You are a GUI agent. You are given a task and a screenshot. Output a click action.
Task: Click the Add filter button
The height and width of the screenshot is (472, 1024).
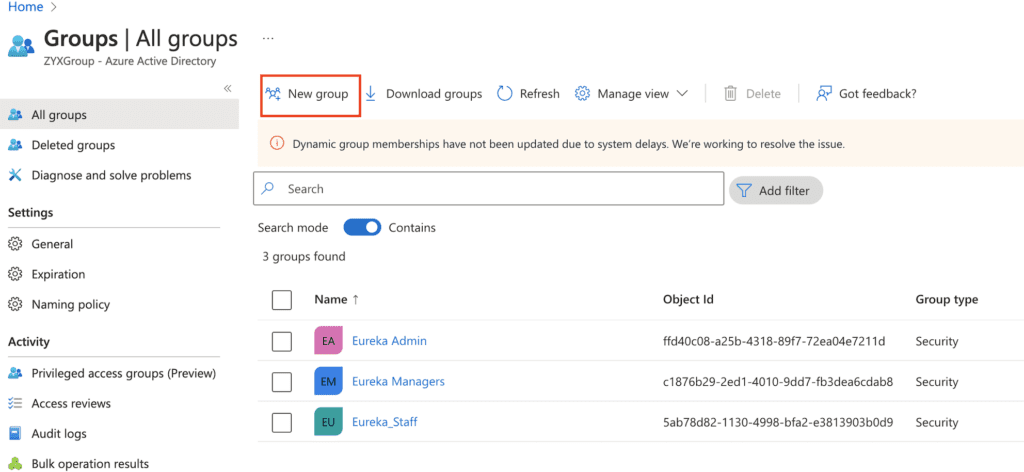point(776,191)
